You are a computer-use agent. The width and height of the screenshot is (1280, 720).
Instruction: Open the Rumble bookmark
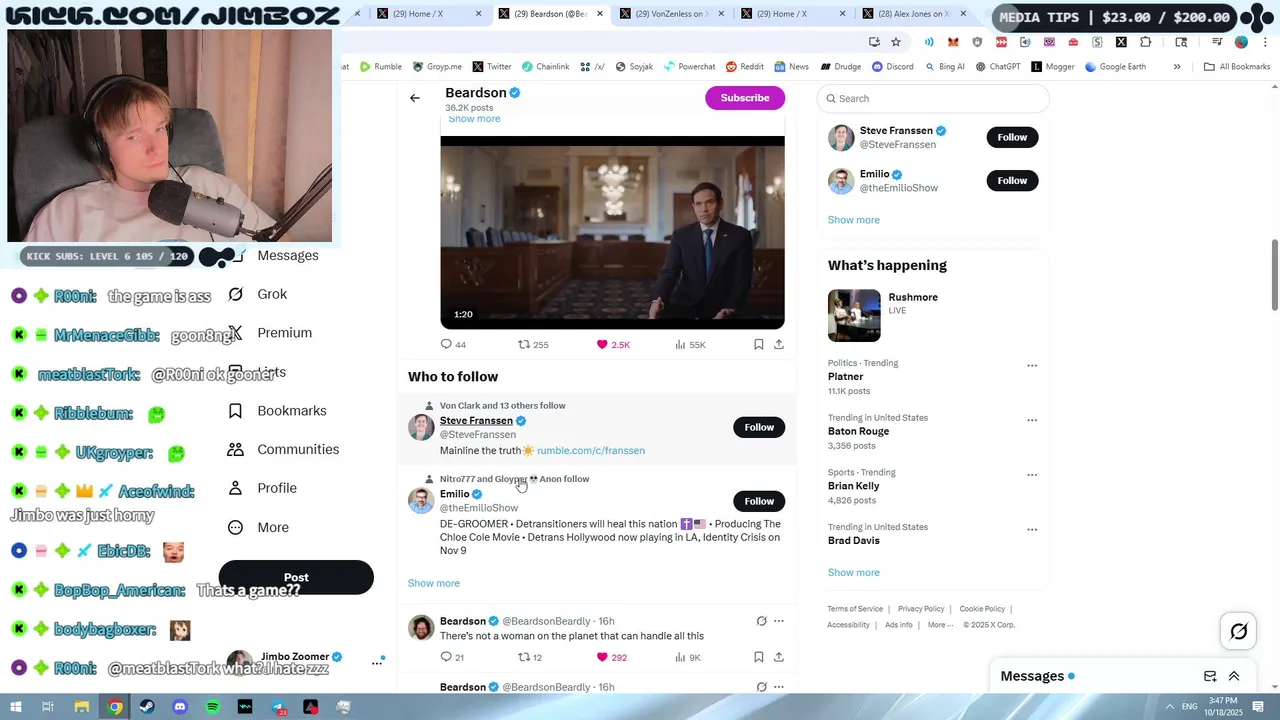(x=380, y=67)
